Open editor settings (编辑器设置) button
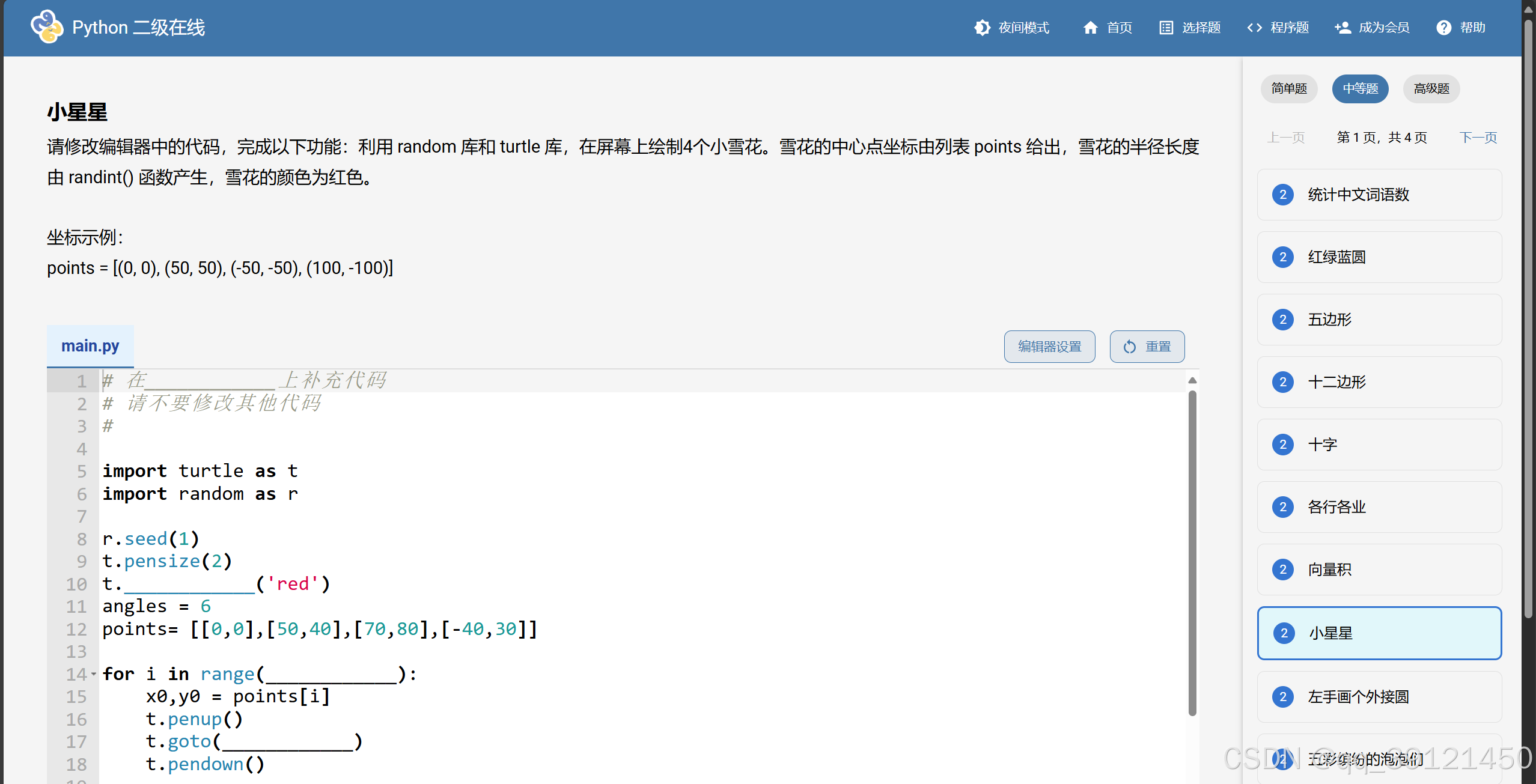Screen dimensions: 1536x784 [1049, 347]
